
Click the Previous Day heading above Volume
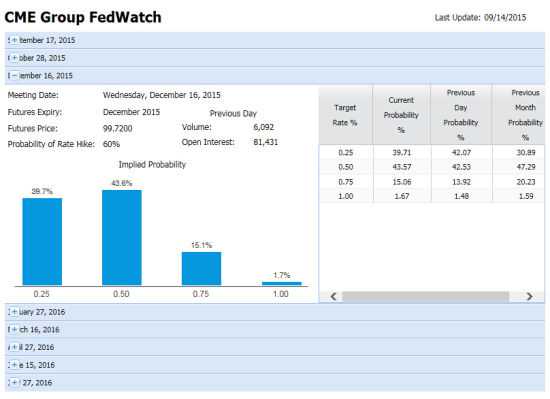pyautogui.click(x=233, y=114)
